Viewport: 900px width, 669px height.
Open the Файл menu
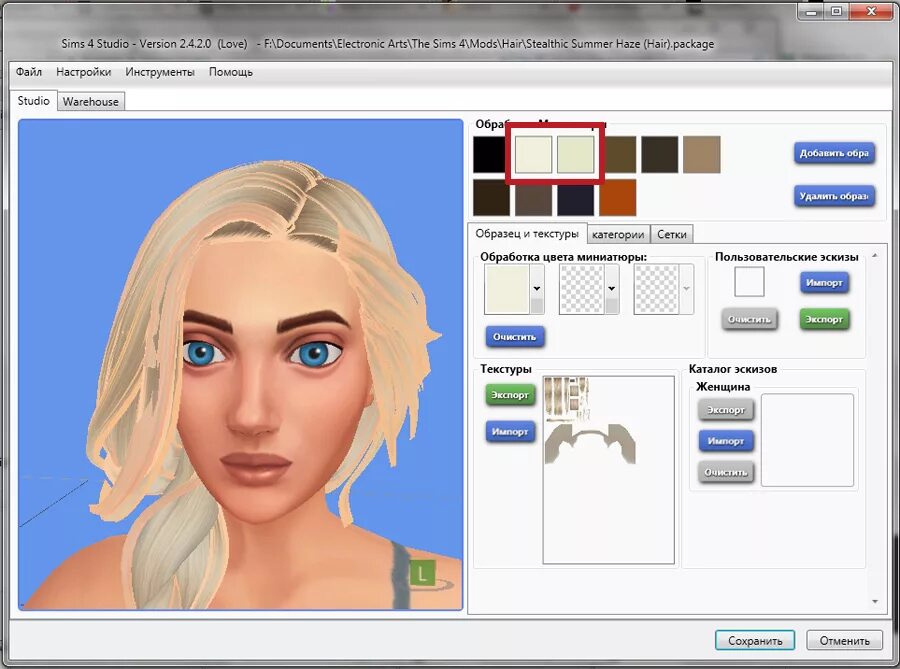[29, 72]
